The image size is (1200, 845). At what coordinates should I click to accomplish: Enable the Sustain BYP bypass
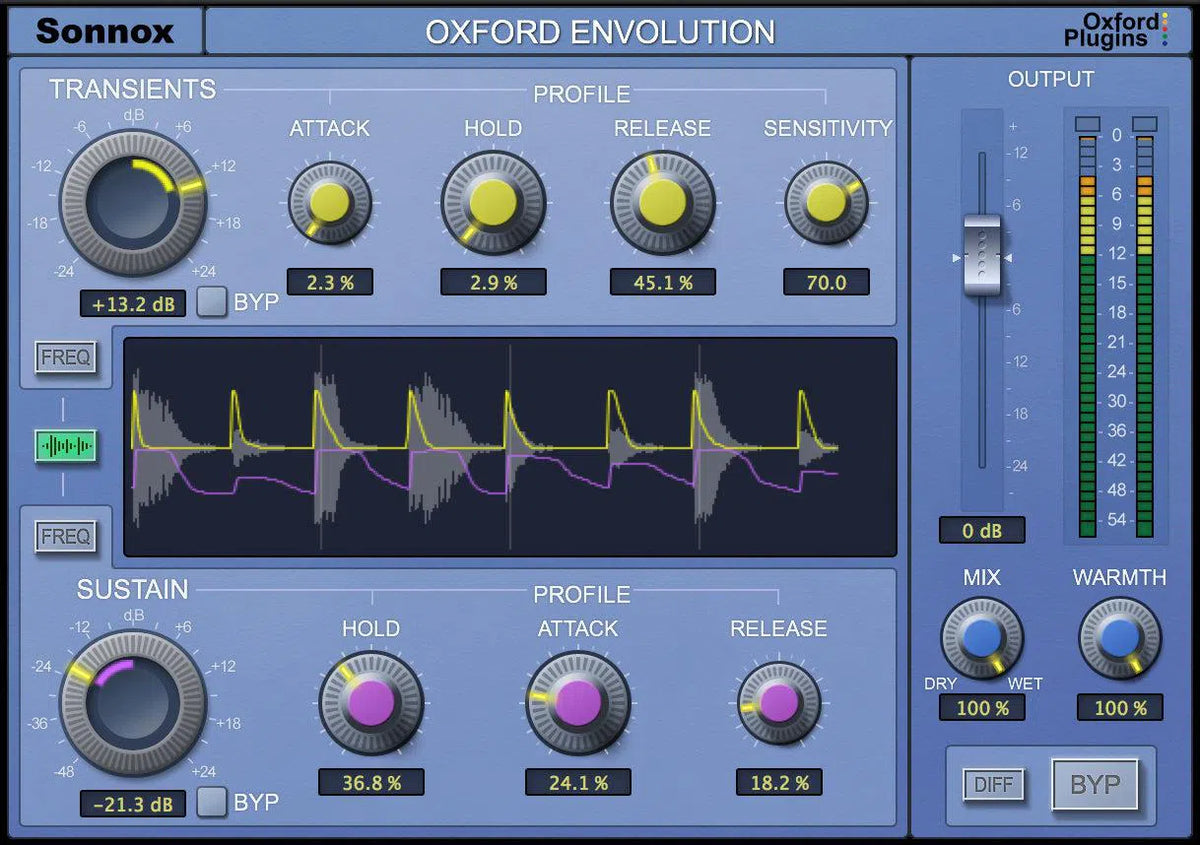click(212, 802)
